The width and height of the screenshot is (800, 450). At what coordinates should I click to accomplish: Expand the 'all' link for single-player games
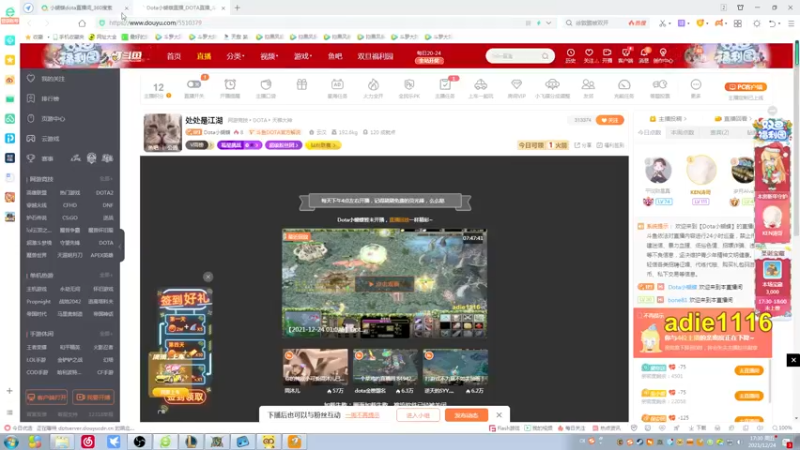pyautogui.click(x=106, y=276)
